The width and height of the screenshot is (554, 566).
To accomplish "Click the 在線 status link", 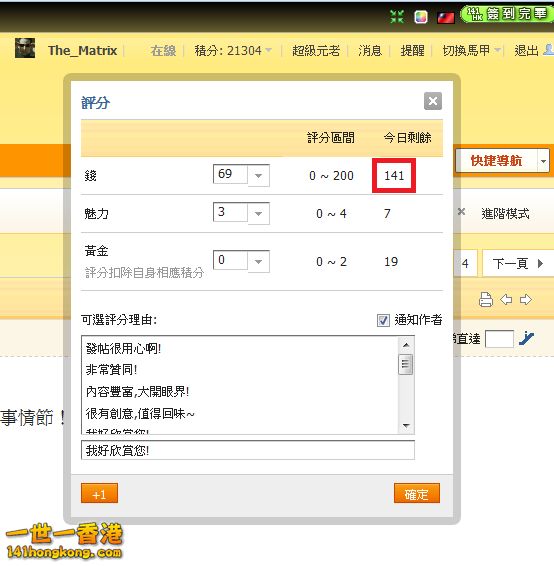I will pyautogui.click(x=163, y=51).
